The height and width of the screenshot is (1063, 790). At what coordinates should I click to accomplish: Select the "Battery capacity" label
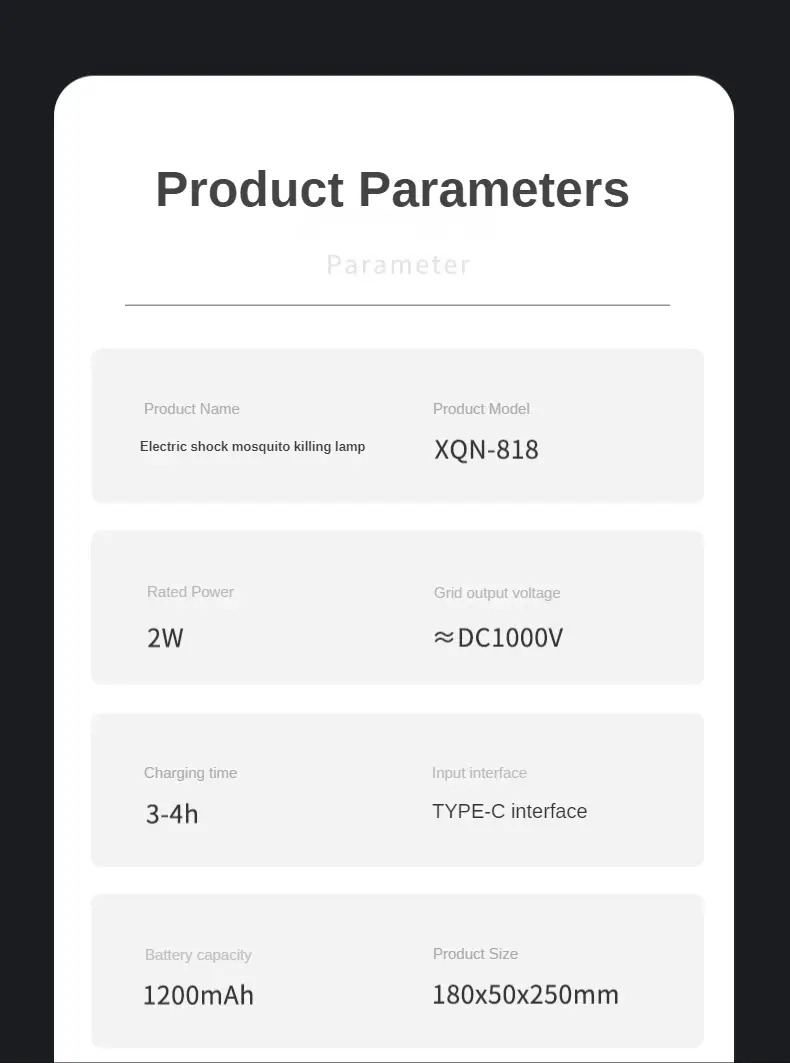tap(198, 954)
